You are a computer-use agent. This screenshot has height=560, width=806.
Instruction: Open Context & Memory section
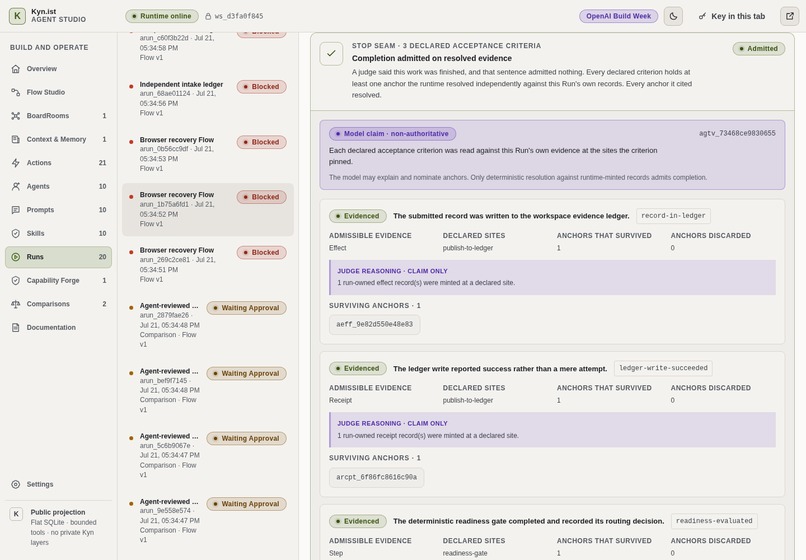point(59,139)
